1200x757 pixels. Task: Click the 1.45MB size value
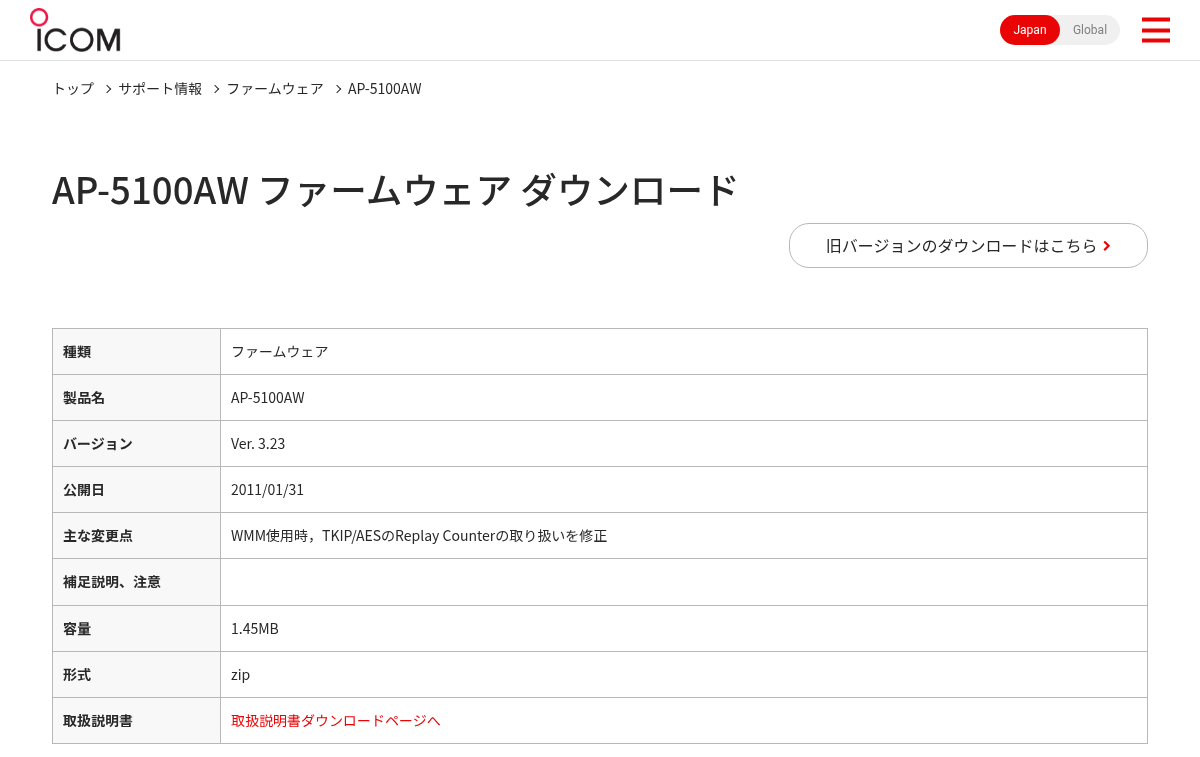[x=255, y=628]
